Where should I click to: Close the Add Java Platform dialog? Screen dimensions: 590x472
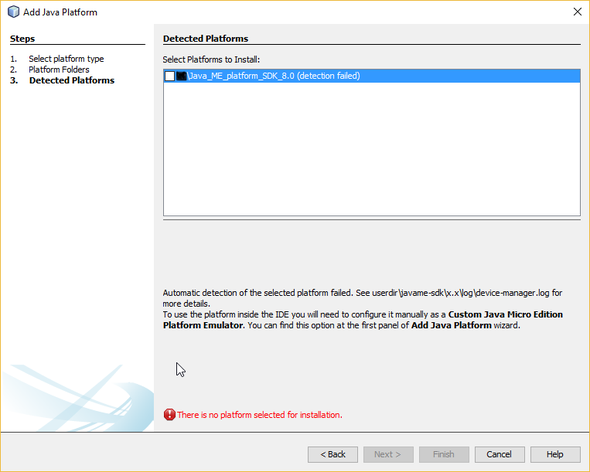[x=578, y=12]
